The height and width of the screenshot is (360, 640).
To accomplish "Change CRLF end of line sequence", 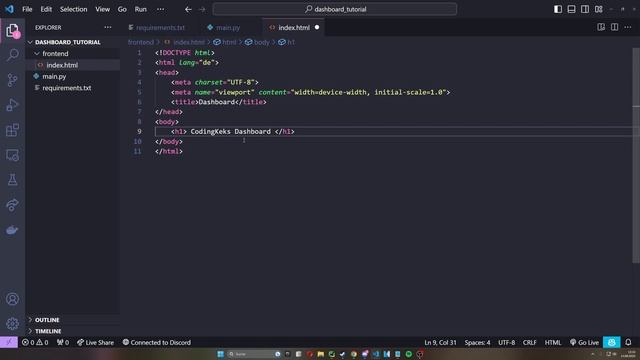I will point(529,342).
